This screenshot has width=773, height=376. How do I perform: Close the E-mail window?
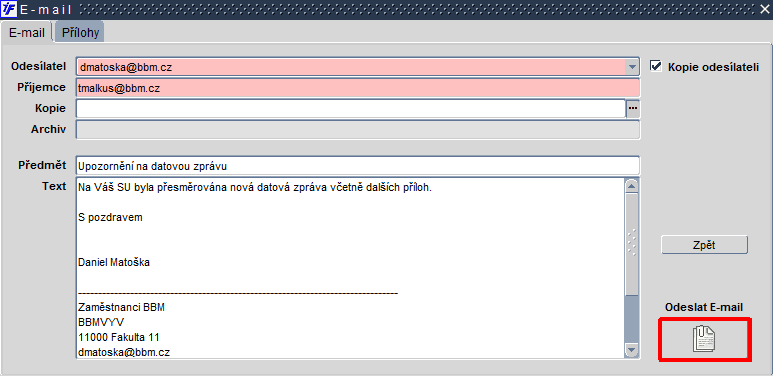pos(765,9)
